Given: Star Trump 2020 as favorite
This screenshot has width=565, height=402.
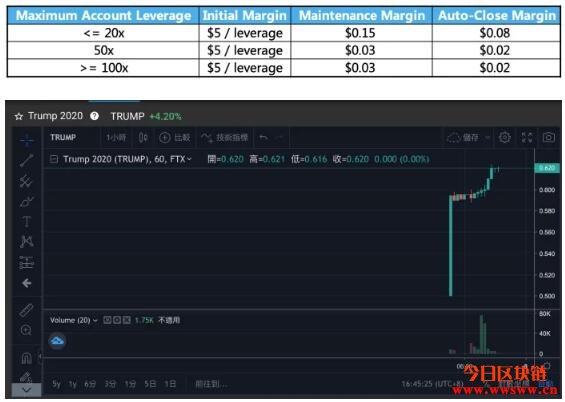Looking at the screenshot, I should pyautogui.click(x=19, y=116).
